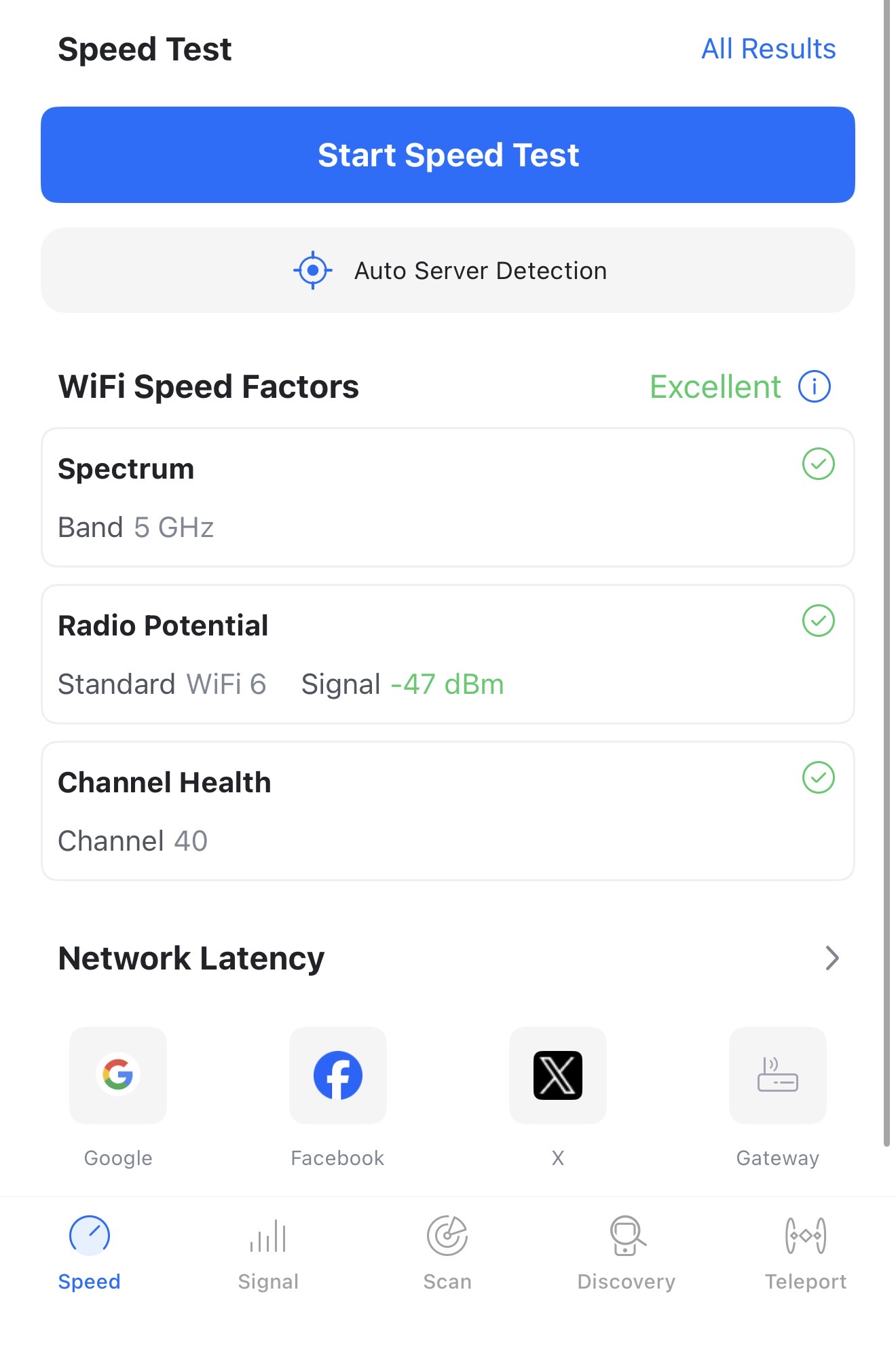Open the Auto Server Detection selector
Screen dimensions: 896x1366
pos(448,270)
